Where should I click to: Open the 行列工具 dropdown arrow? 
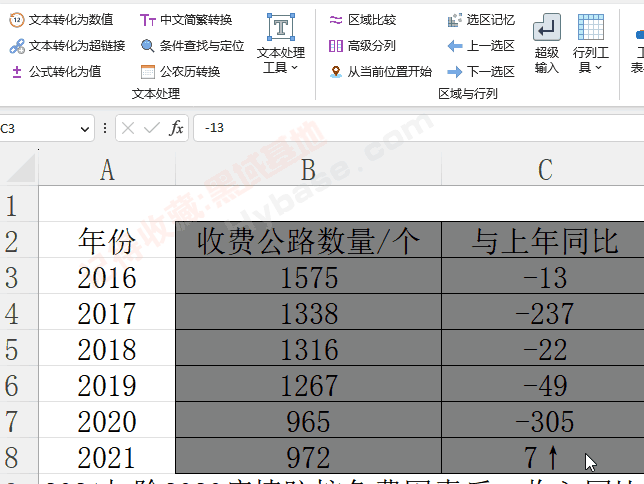point(598,67)
